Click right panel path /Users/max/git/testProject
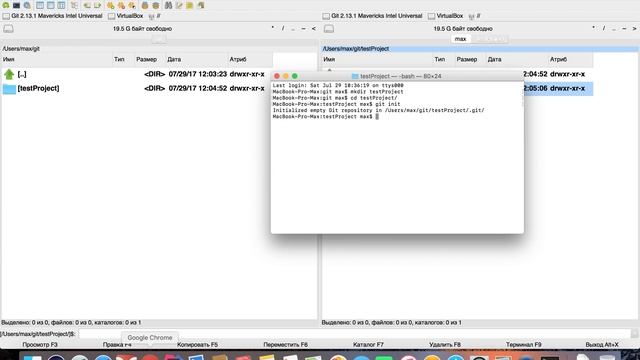 (356, 49)
